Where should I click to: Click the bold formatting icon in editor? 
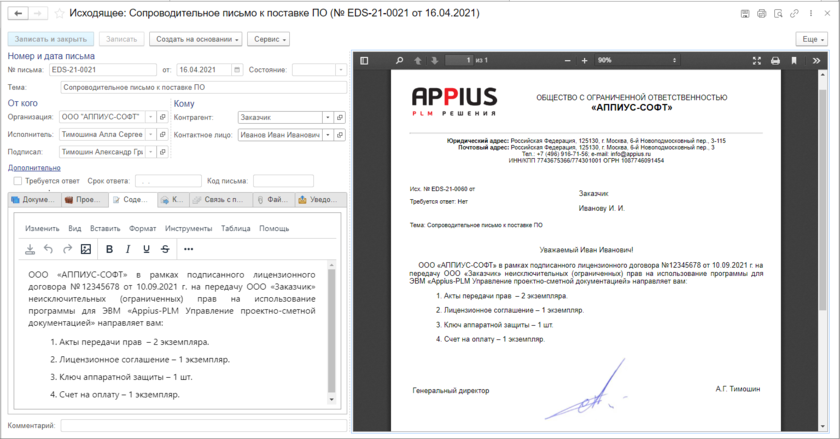point(109,249)
